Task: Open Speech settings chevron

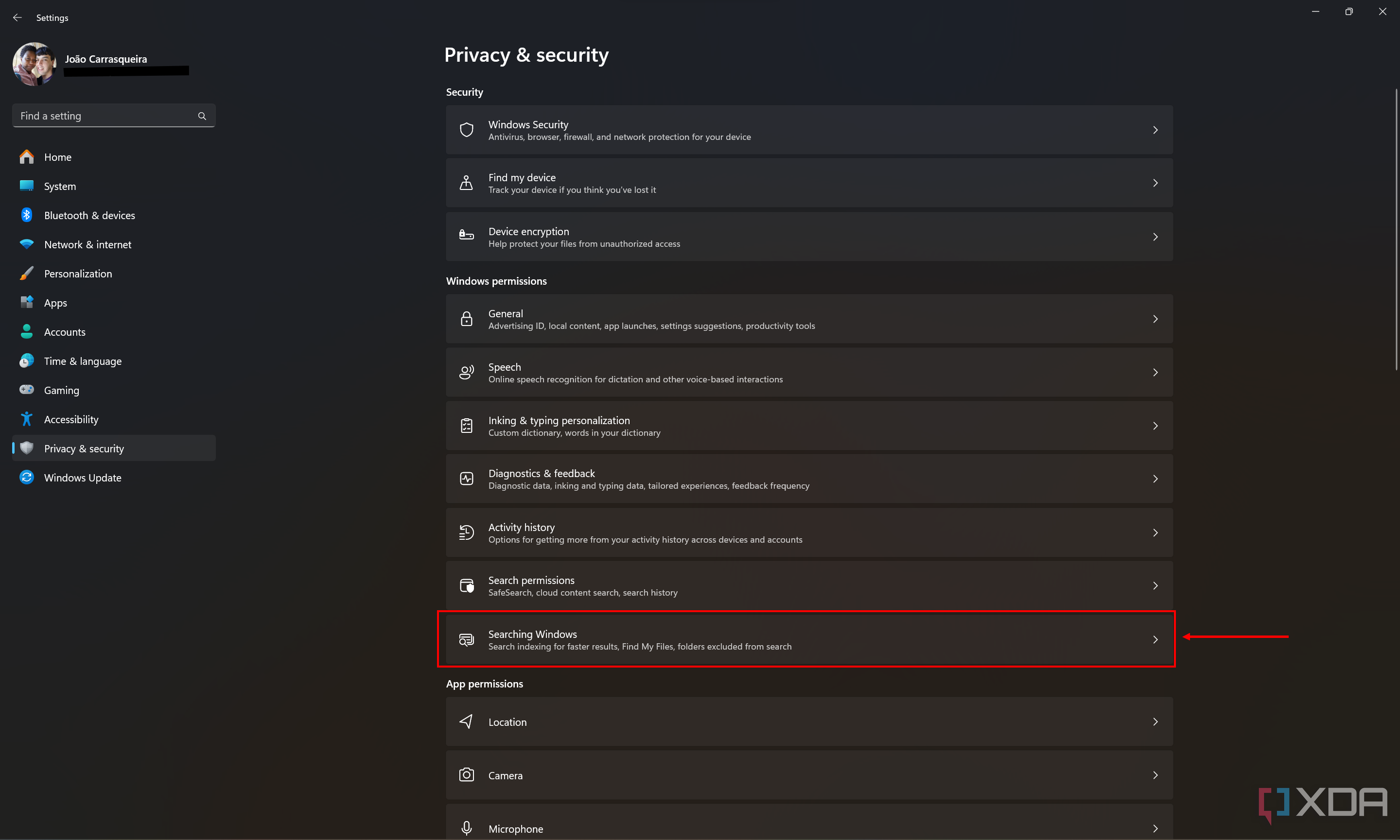Action: point(1155,372)
